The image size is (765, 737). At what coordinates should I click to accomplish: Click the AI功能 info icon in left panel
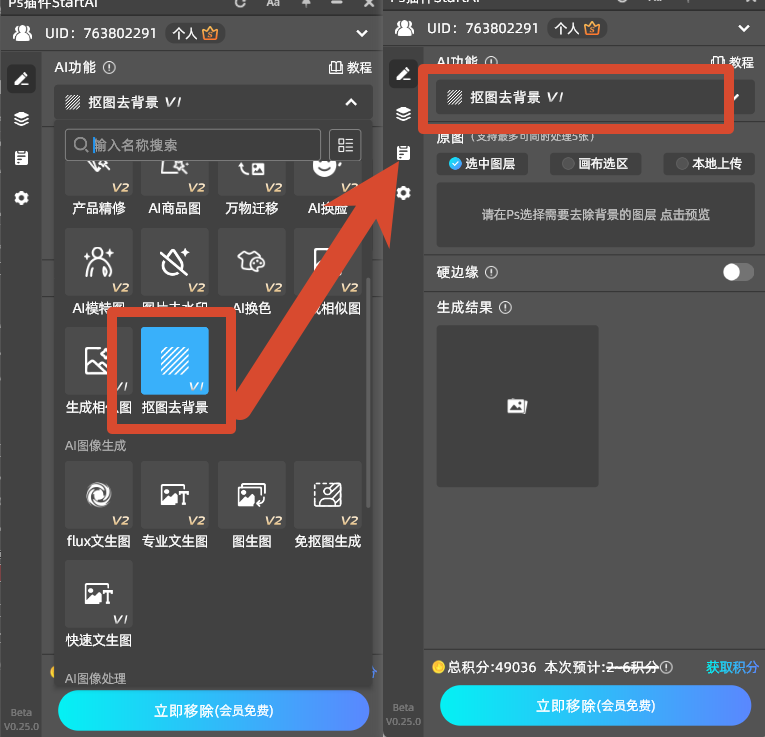(x=109, y=67)
